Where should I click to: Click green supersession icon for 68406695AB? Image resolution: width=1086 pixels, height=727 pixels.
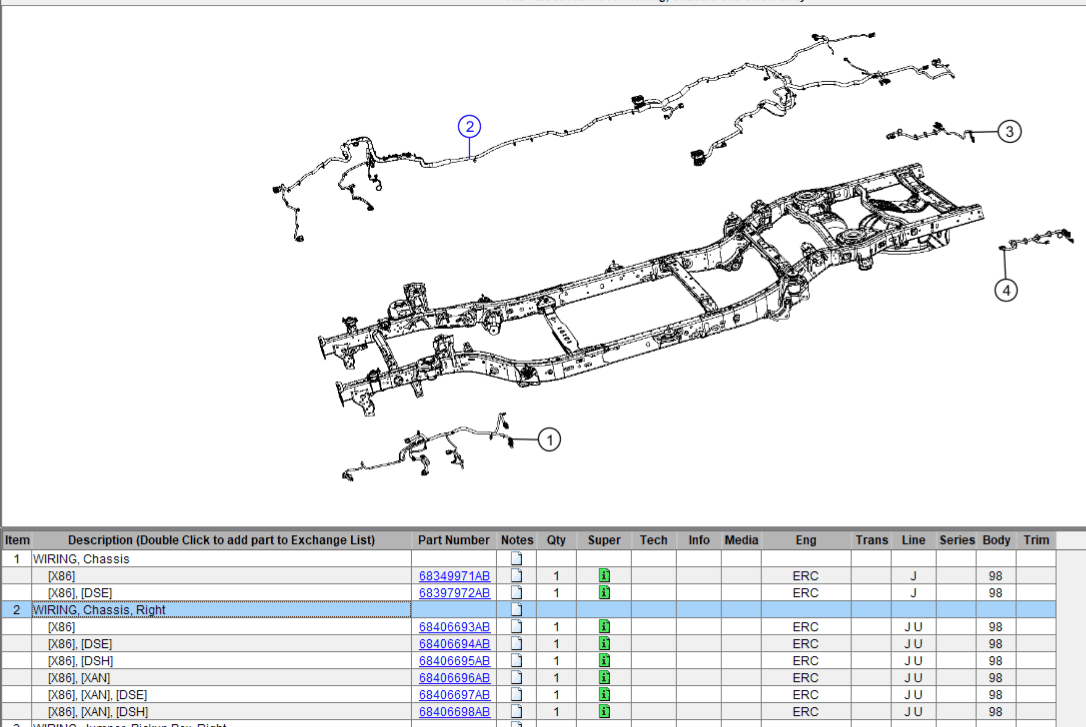pyautogui.click(x=605, y=661)
